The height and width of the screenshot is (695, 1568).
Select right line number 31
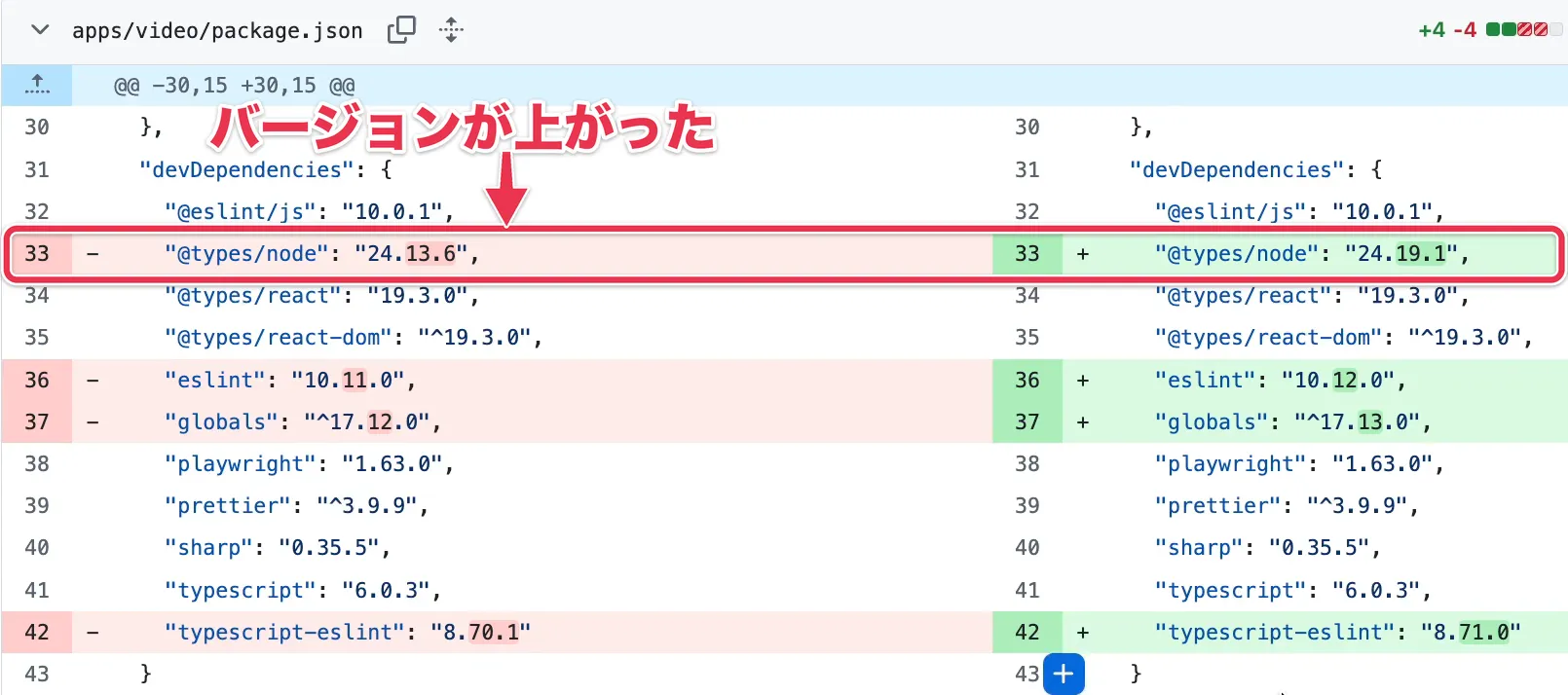click(x=1027, y=170)
